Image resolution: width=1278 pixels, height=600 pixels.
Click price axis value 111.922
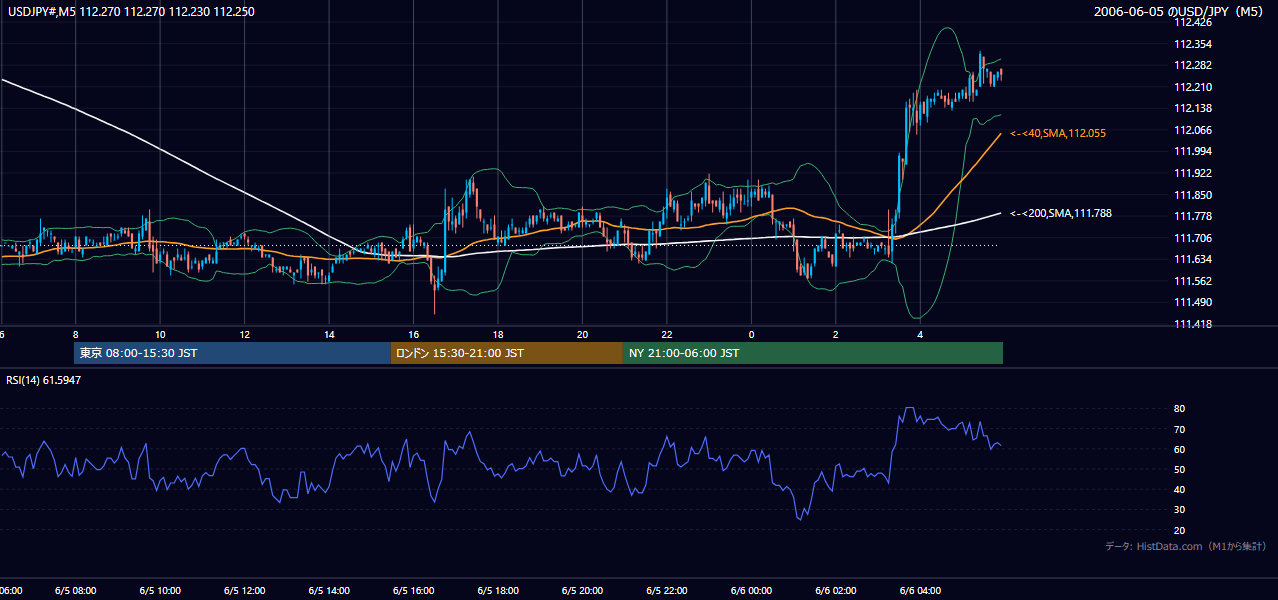point(1192,173)
